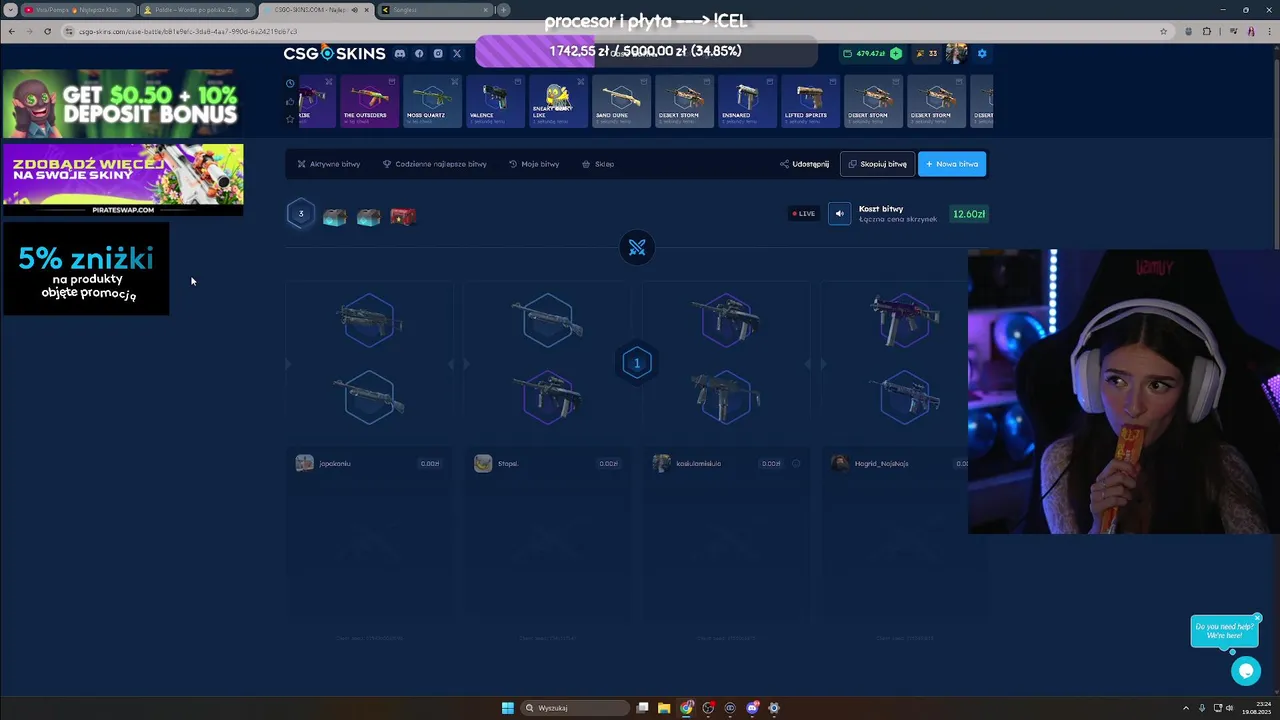The height and width of the screenshot is (720, 1280).
Task: Click the LIVE indicator badge
Action: point(804,213)
